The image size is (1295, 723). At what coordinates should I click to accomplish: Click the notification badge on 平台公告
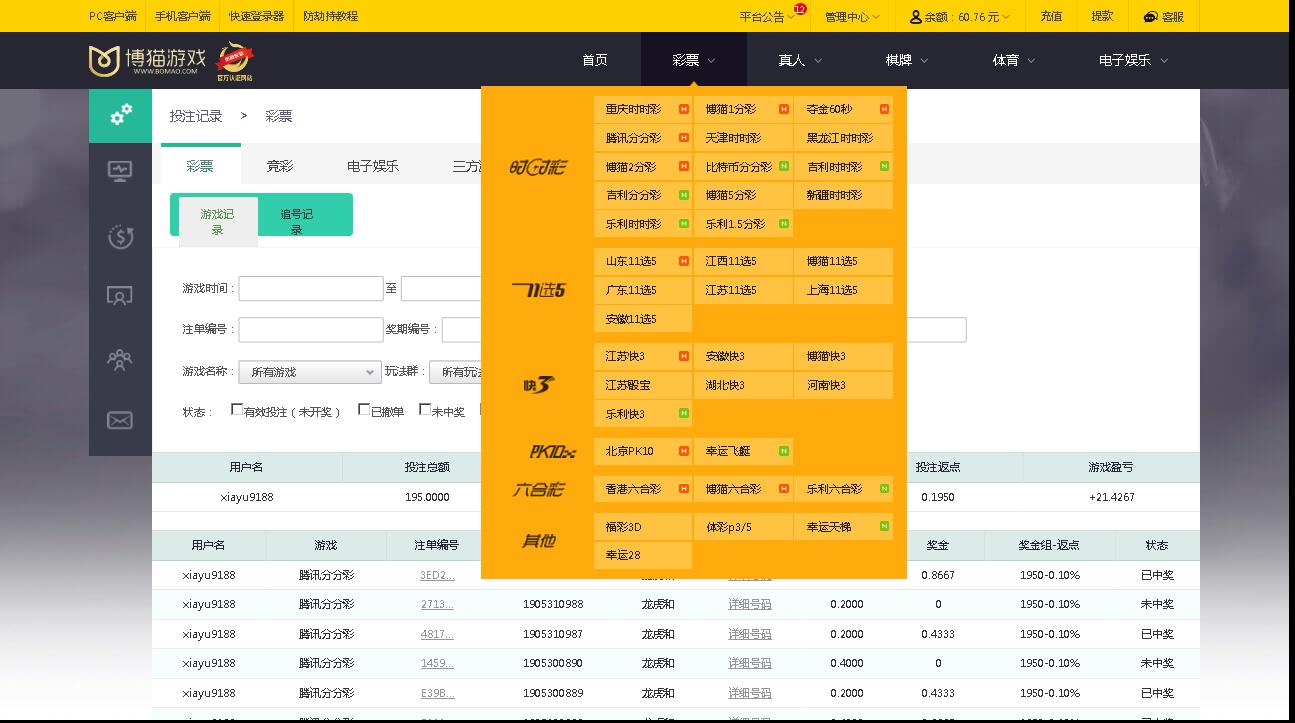[799, 9]
